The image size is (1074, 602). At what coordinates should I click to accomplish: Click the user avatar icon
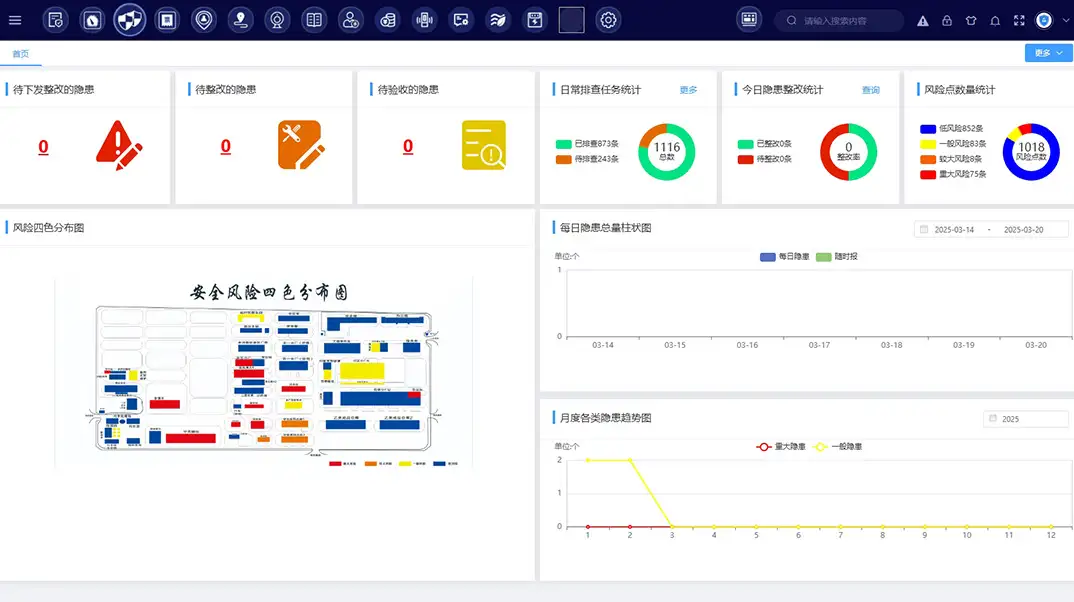(x=1044, y=21)
